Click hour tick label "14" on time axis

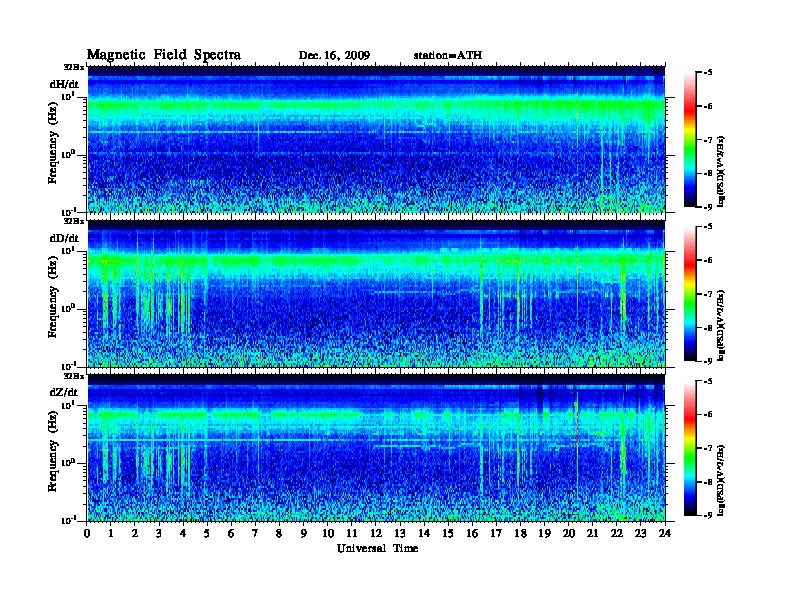(424, 533)
